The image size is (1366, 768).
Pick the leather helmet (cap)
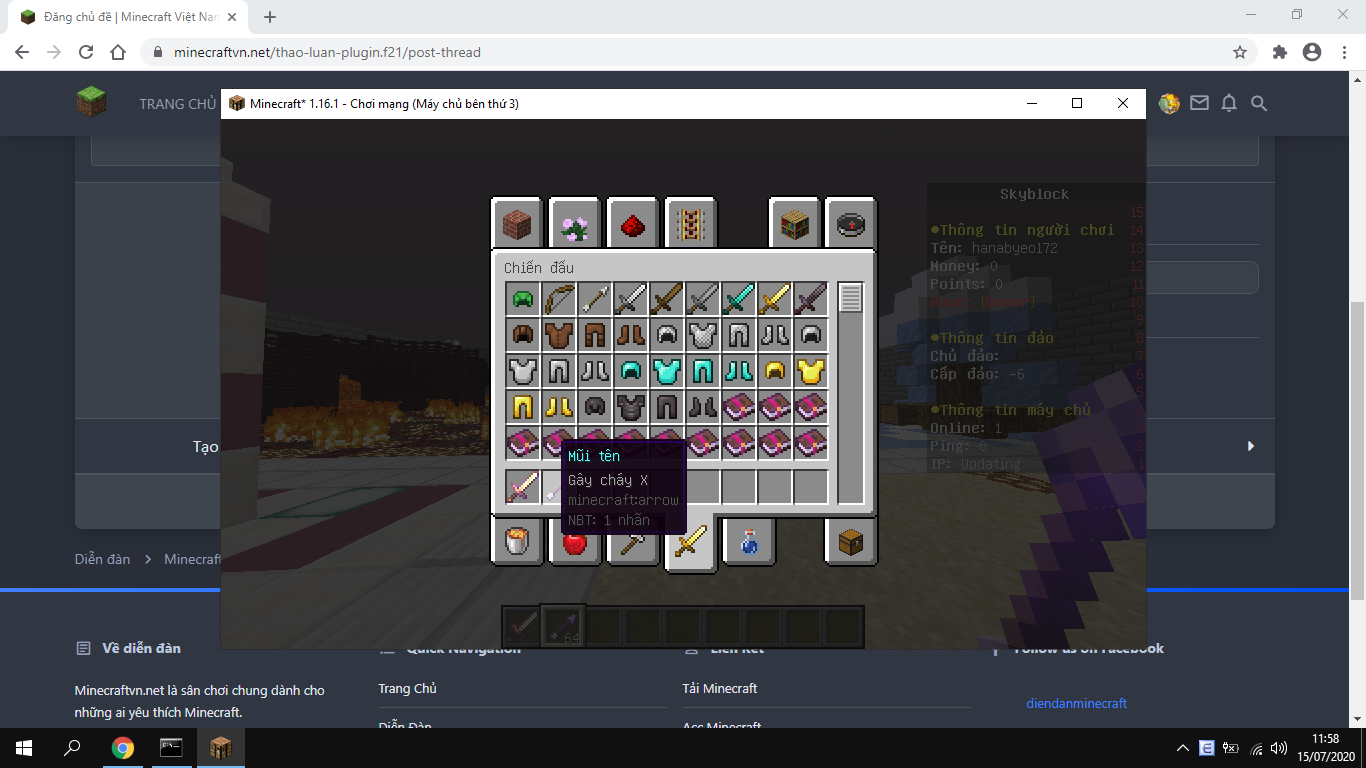(523, 335)
